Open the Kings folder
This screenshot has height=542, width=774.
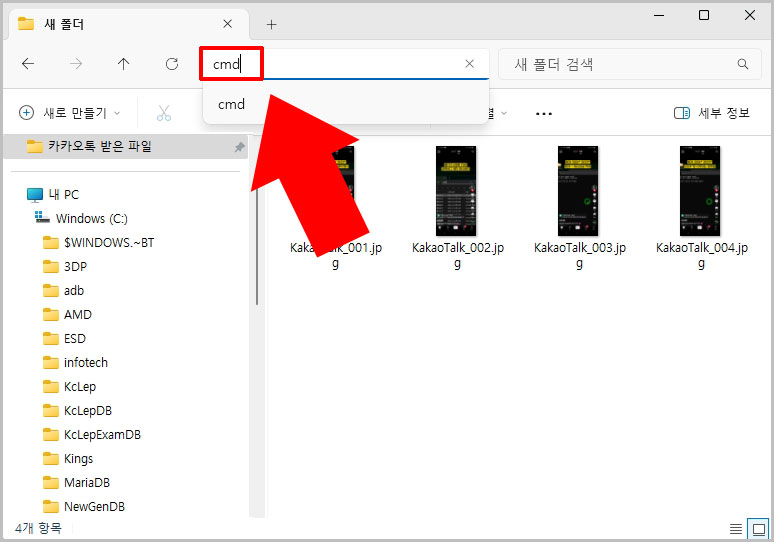tap(68, 459)
